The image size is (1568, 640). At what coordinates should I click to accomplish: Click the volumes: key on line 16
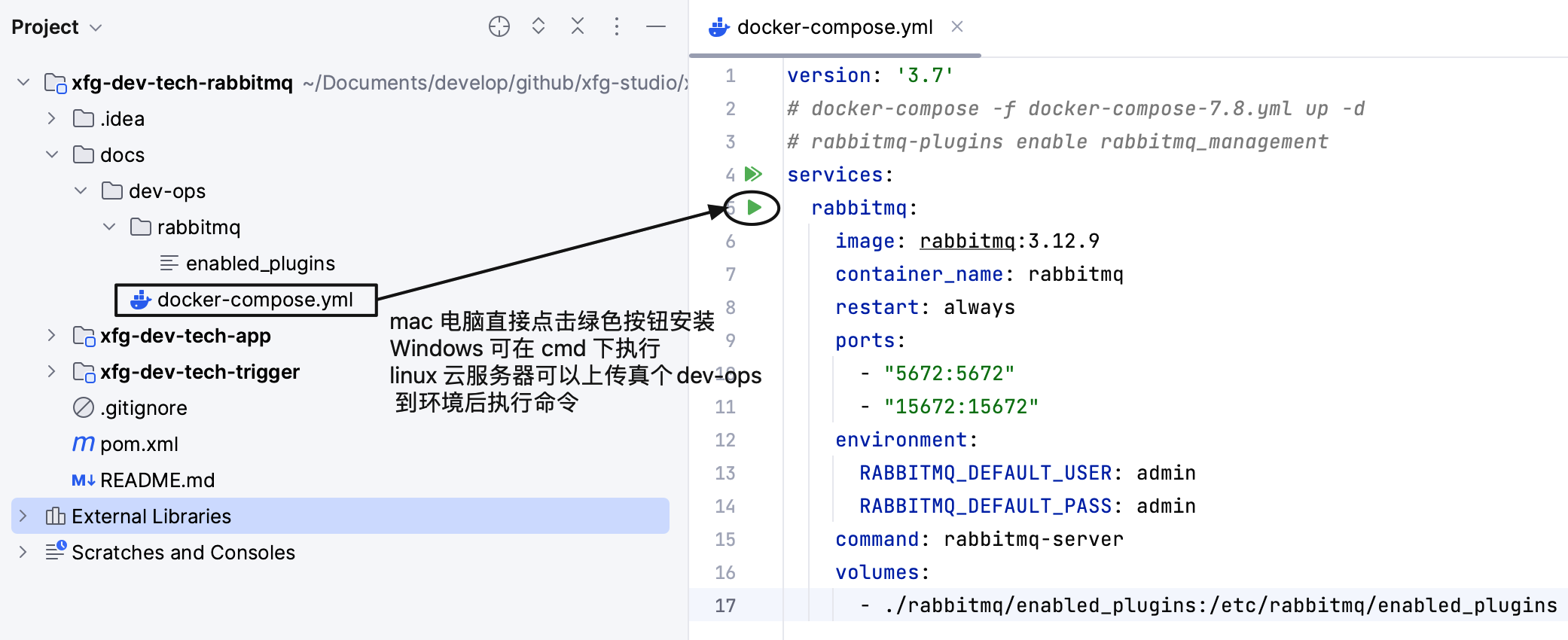(x=883, y=572)
